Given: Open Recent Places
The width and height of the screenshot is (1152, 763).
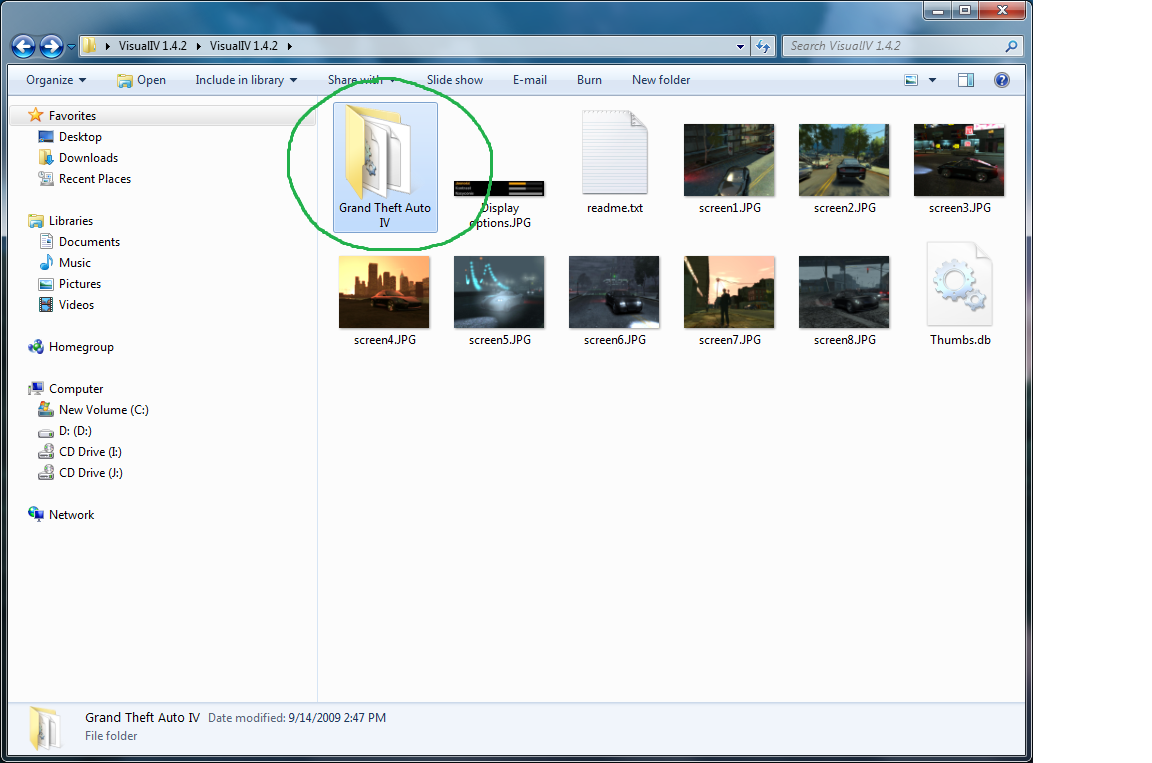Looking at the screenshot, I should [95, 179].
